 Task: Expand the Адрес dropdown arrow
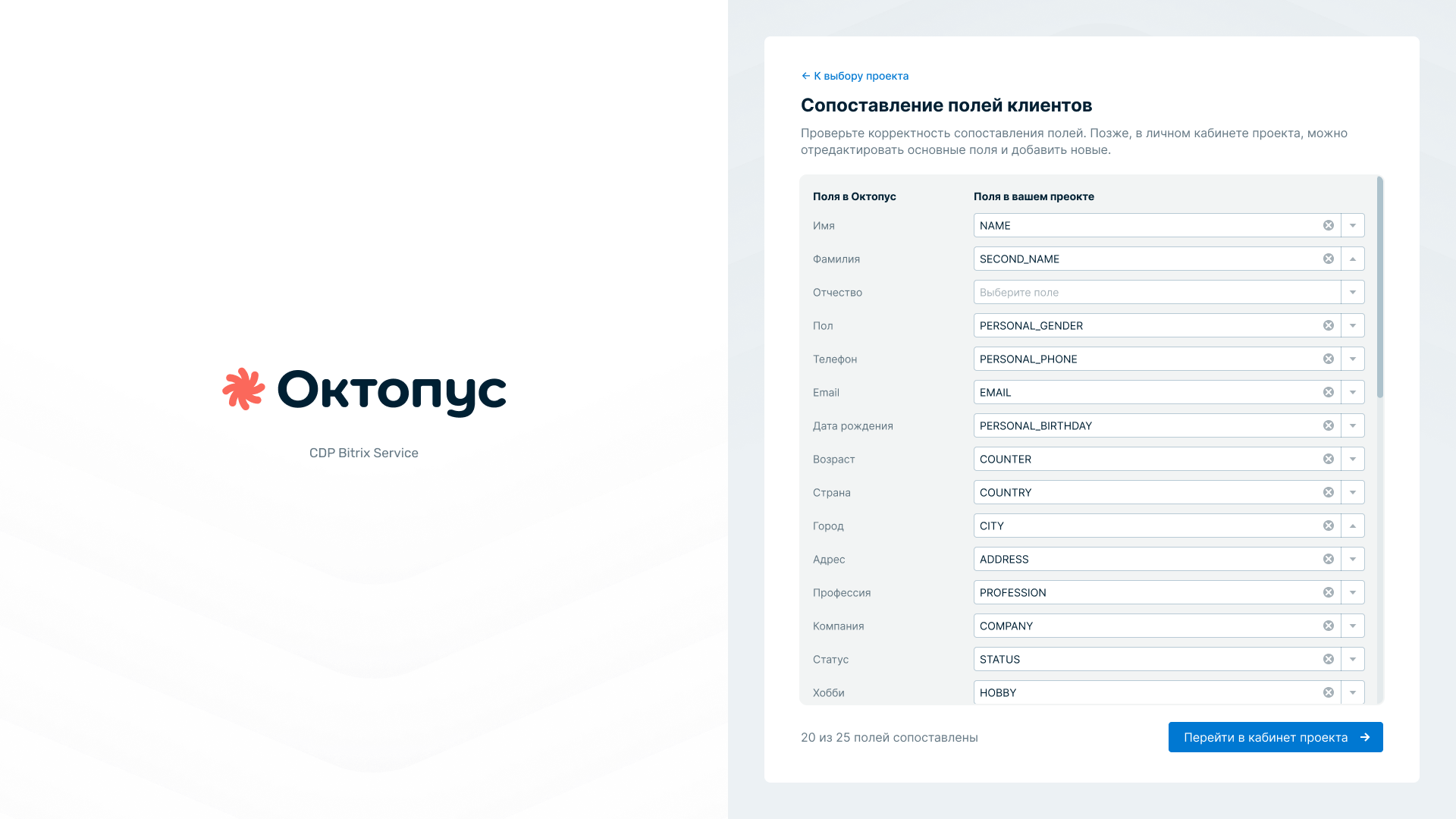[1353, 559]
